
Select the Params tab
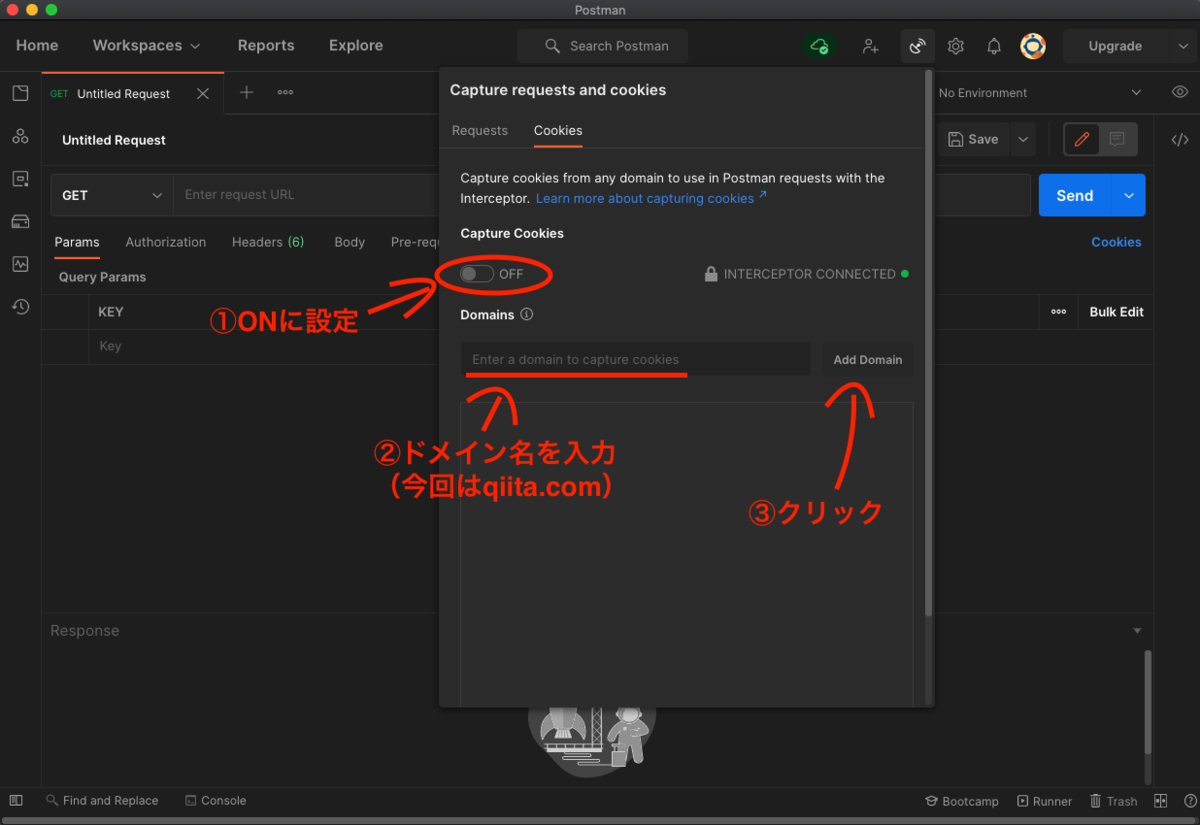[77, 242]
